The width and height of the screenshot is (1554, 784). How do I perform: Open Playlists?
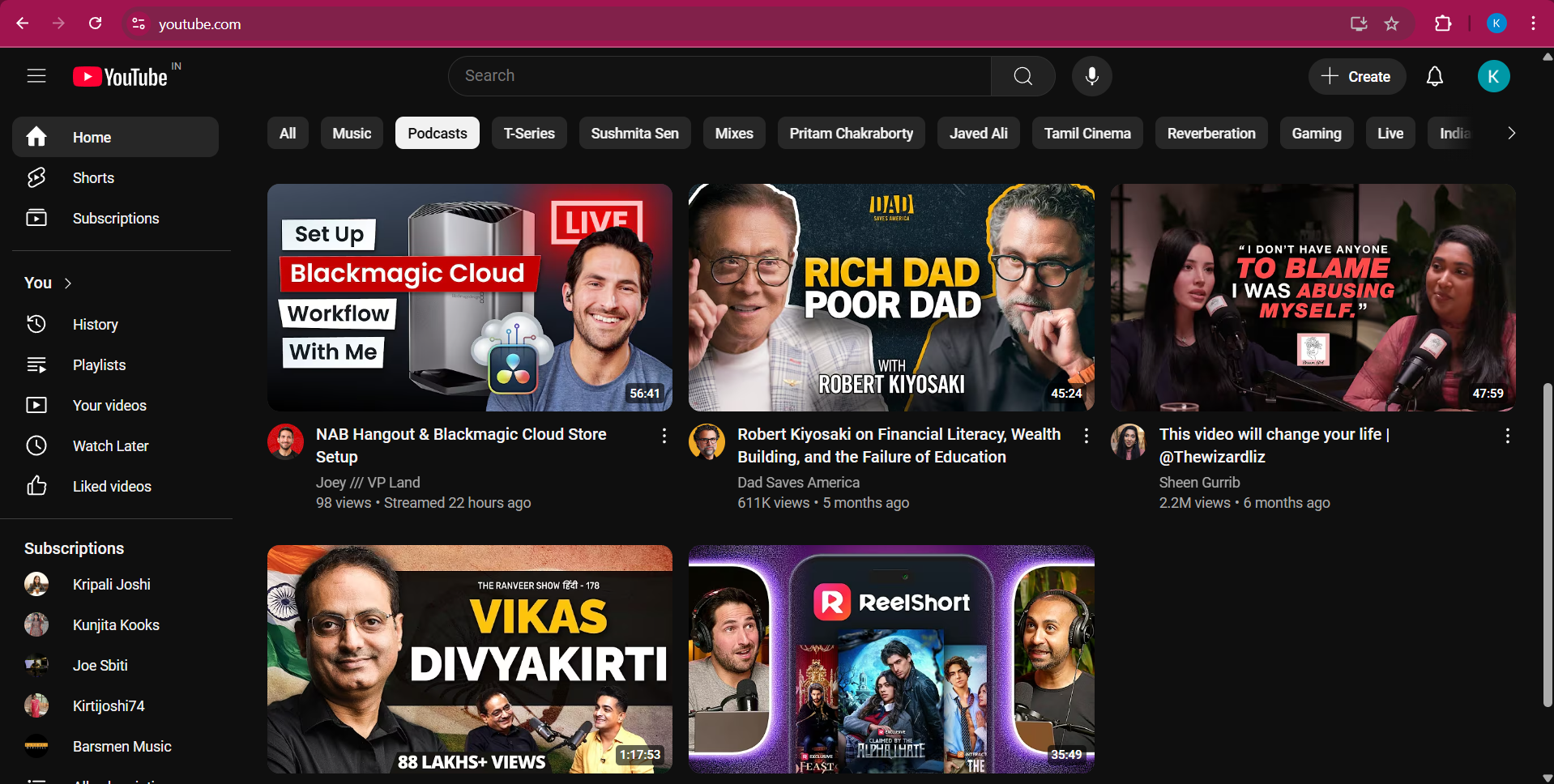(115, 364)
